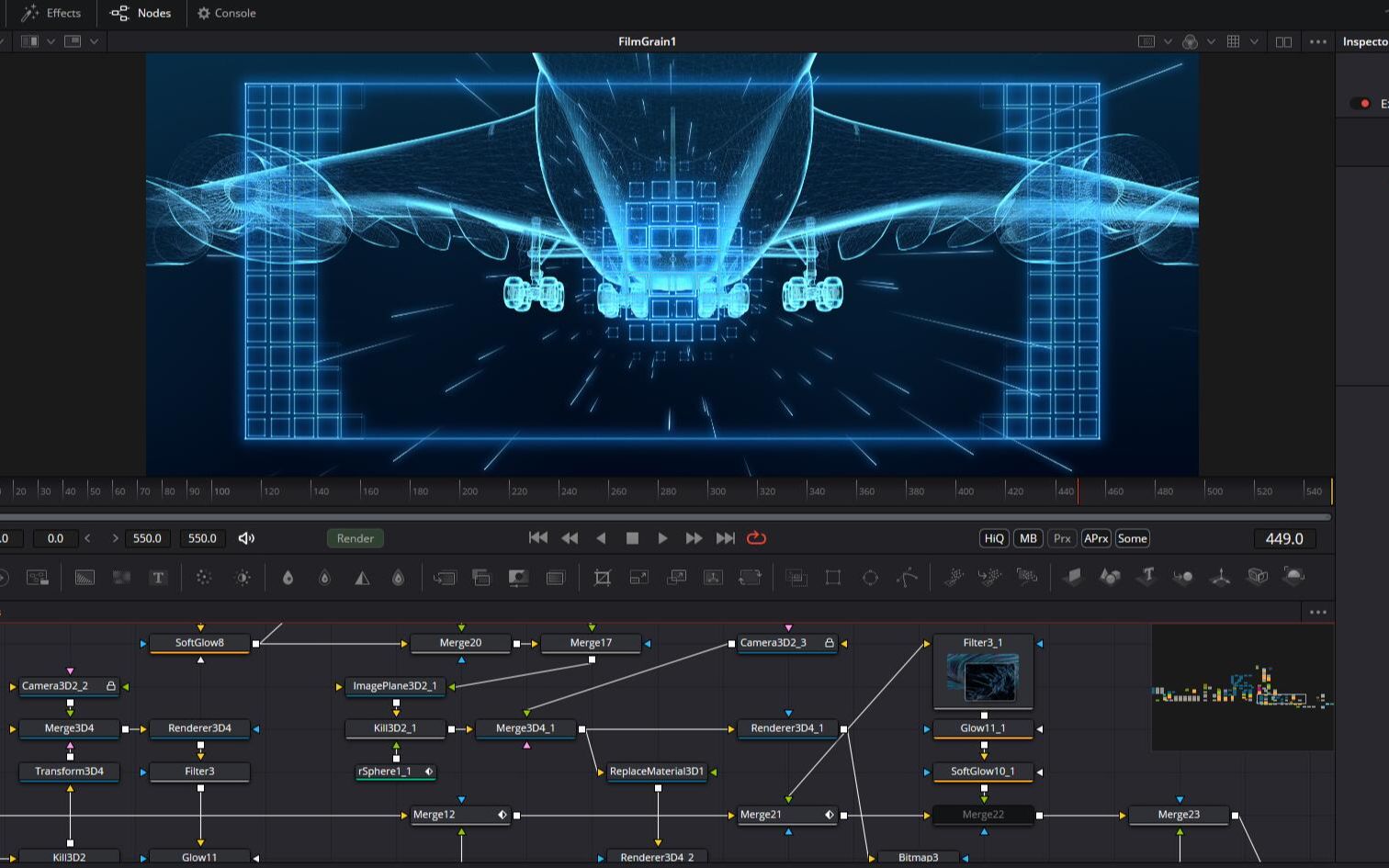
Task: Open the node editor three-dot options menu
Action: click(x=1318, y=612)
